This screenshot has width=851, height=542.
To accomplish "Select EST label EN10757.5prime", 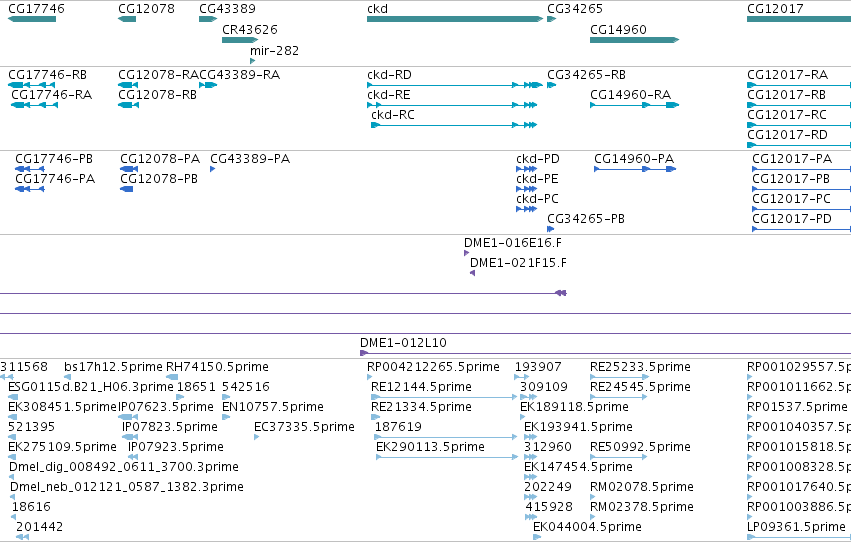I will click(273, 407).
